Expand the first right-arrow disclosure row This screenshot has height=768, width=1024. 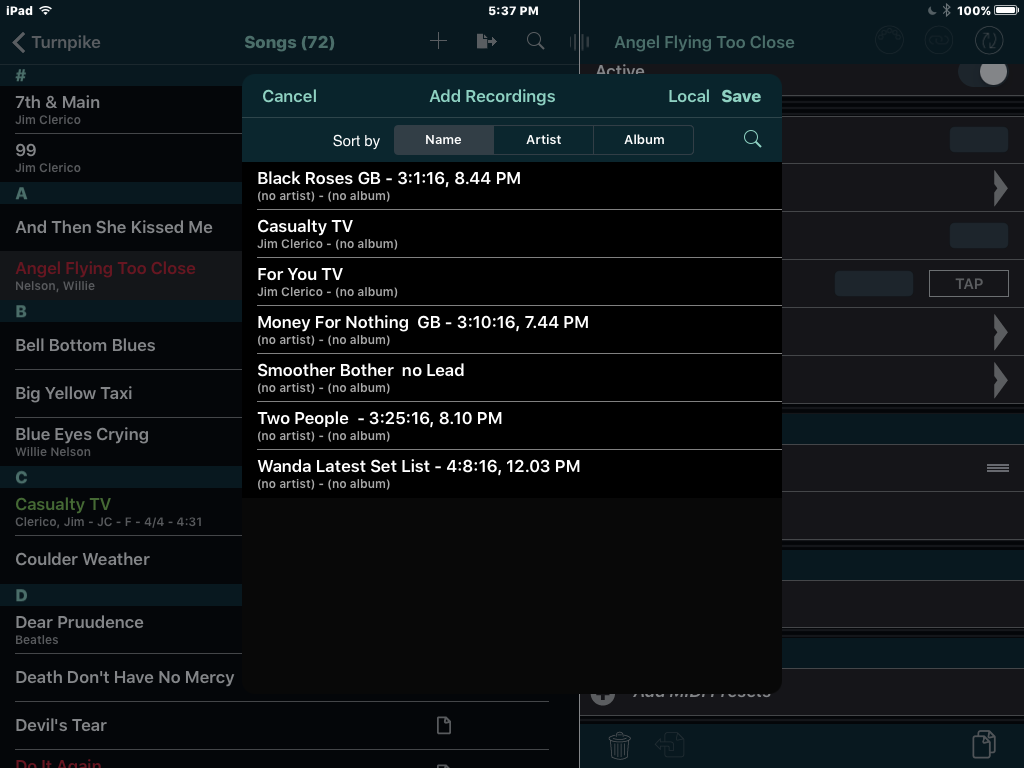999,187
